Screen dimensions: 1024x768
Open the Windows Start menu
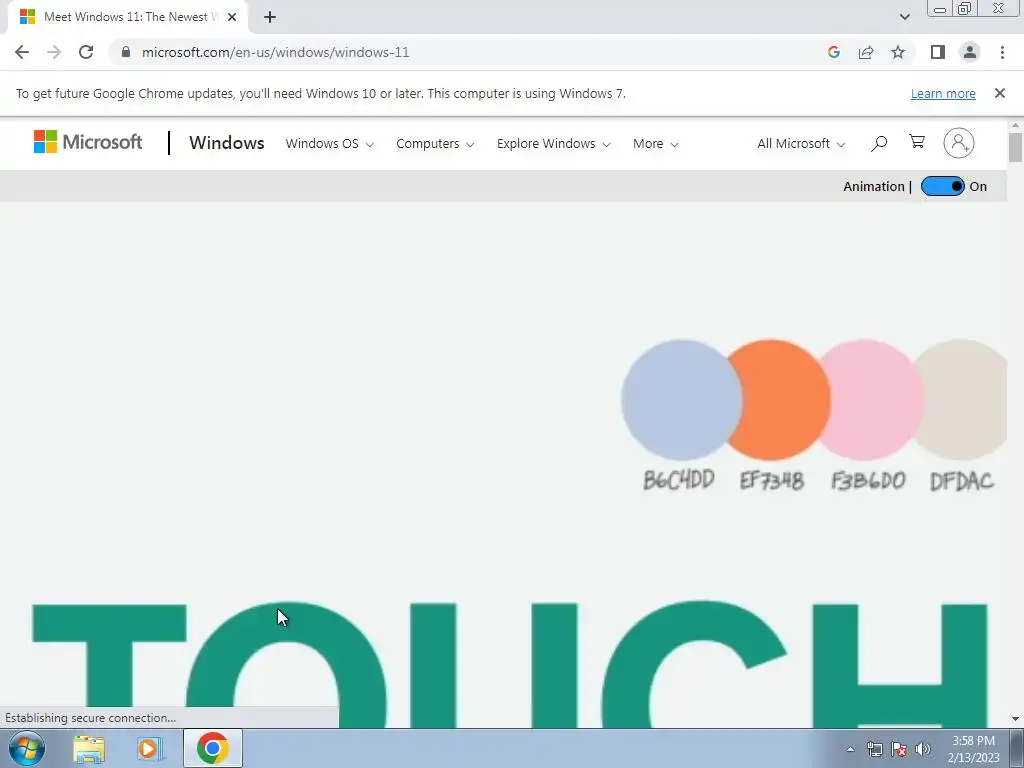coord(26,748)
